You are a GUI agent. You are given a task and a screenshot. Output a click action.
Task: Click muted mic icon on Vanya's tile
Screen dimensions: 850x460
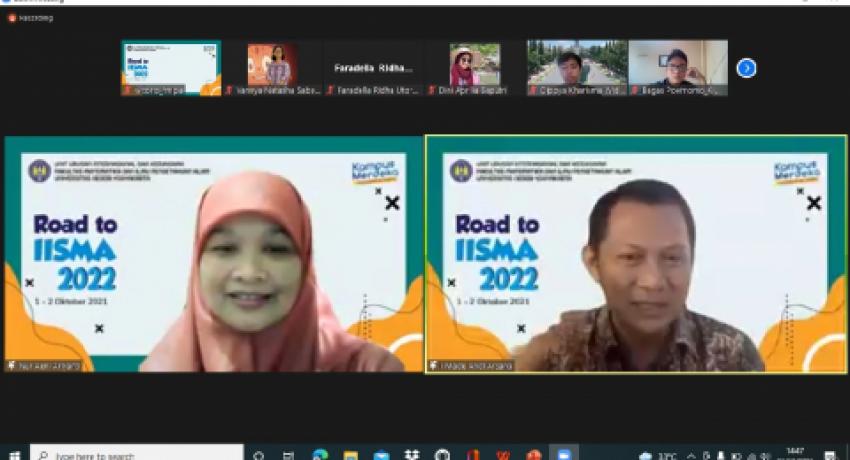[229, 90]
